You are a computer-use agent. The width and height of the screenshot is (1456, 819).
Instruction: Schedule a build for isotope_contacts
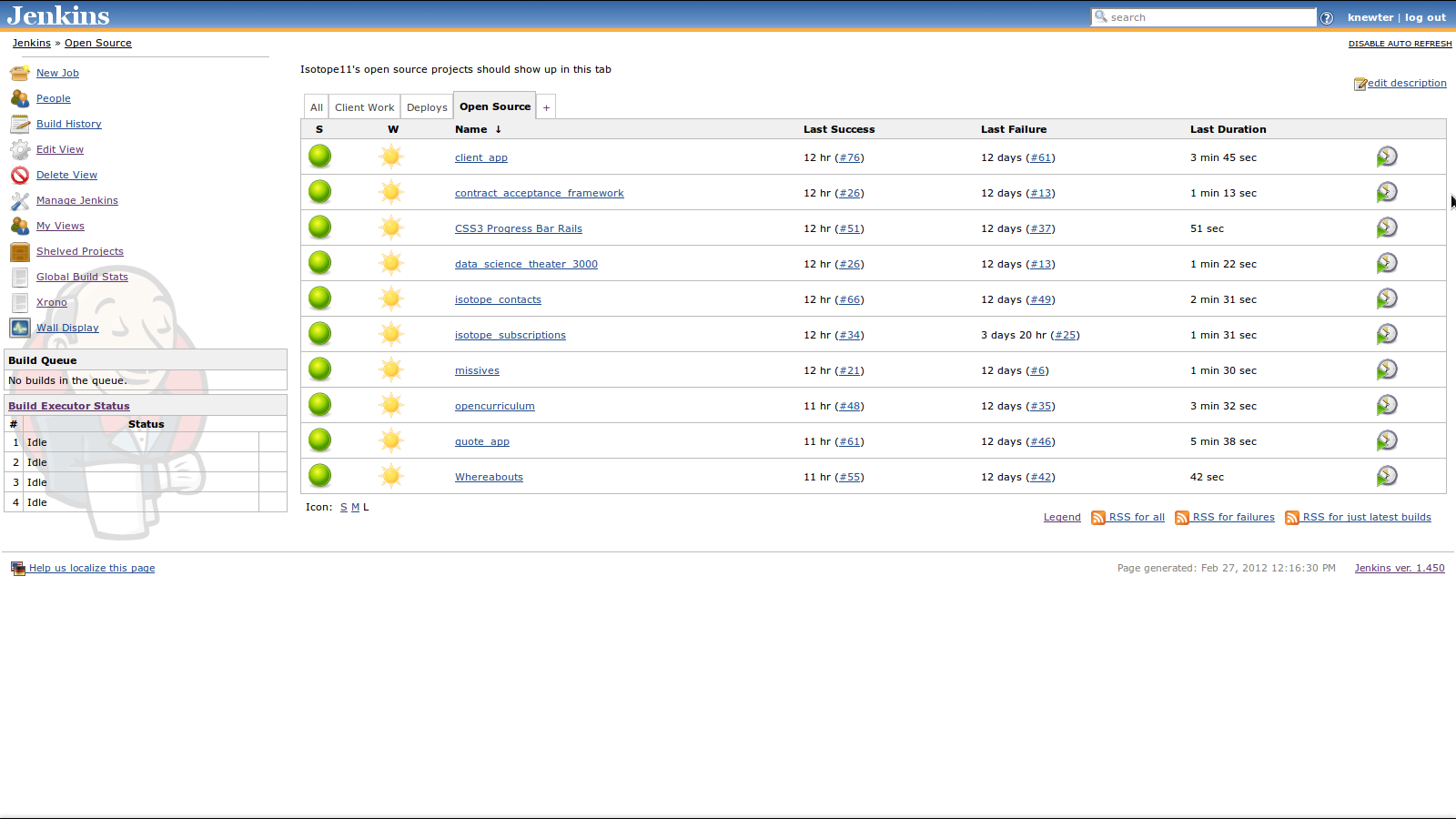(1387, 298)
